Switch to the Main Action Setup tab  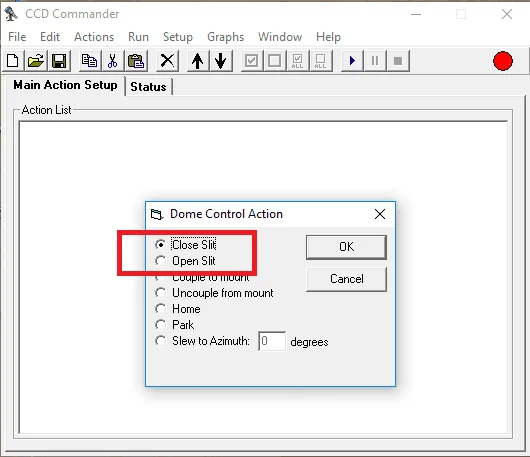point(65,85)
